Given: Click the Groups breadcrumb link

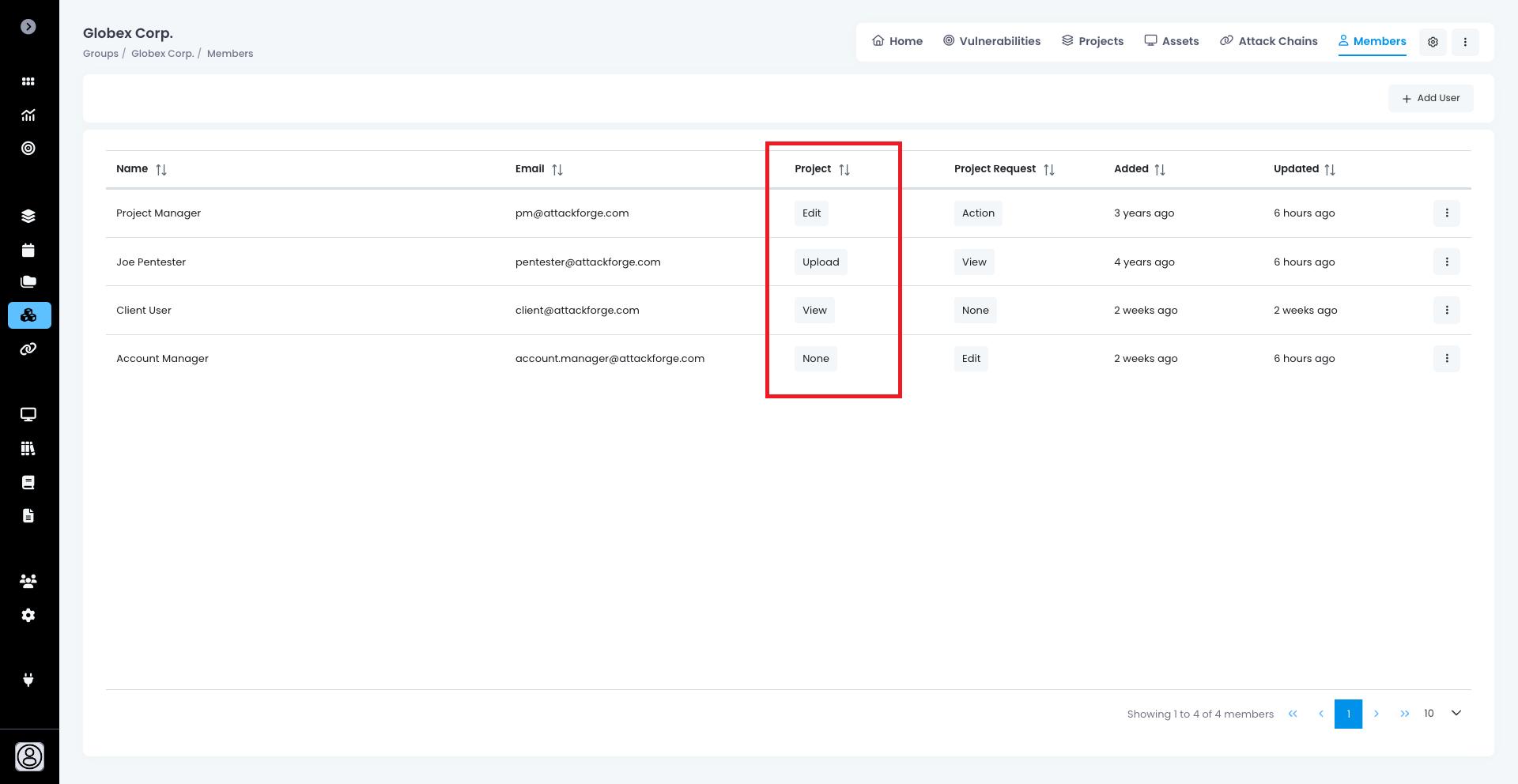Looking at the screenshot, I should (100, 54).
